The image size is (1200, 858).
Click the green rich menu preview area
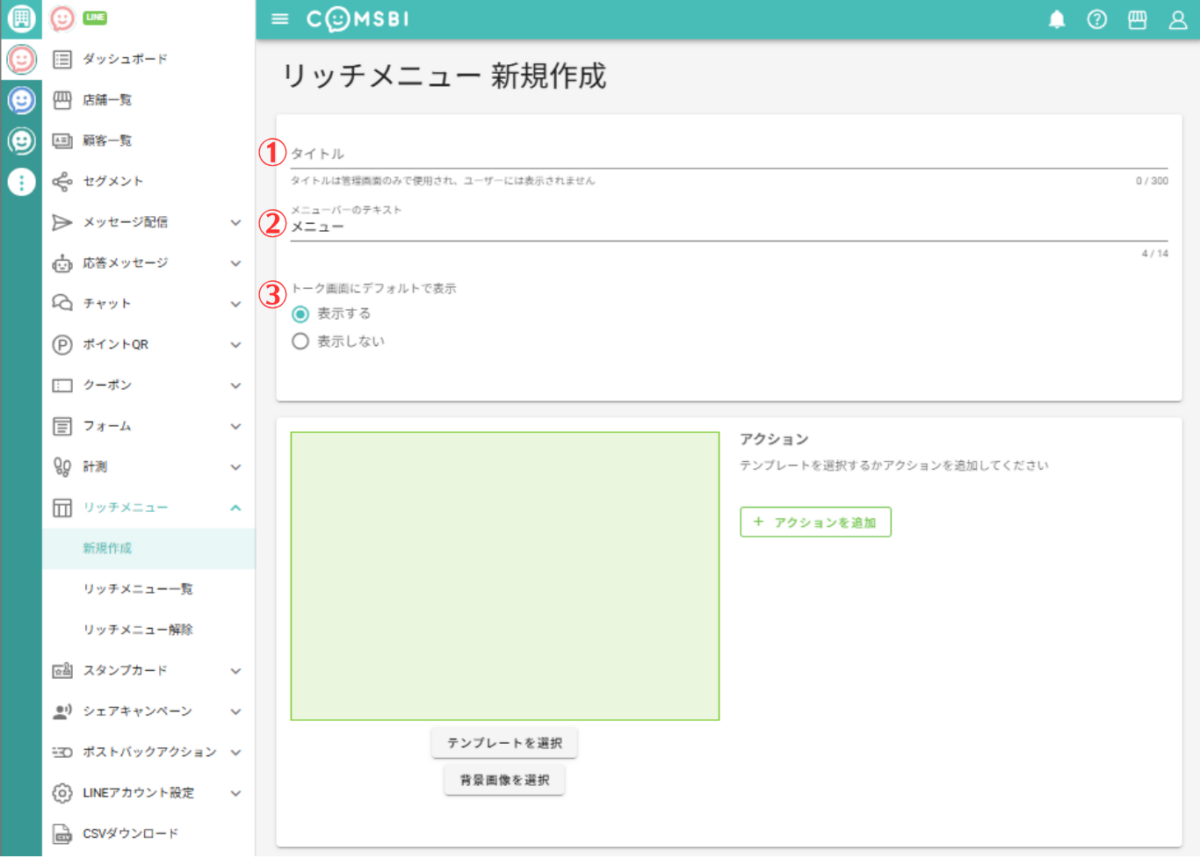(504, 576)
